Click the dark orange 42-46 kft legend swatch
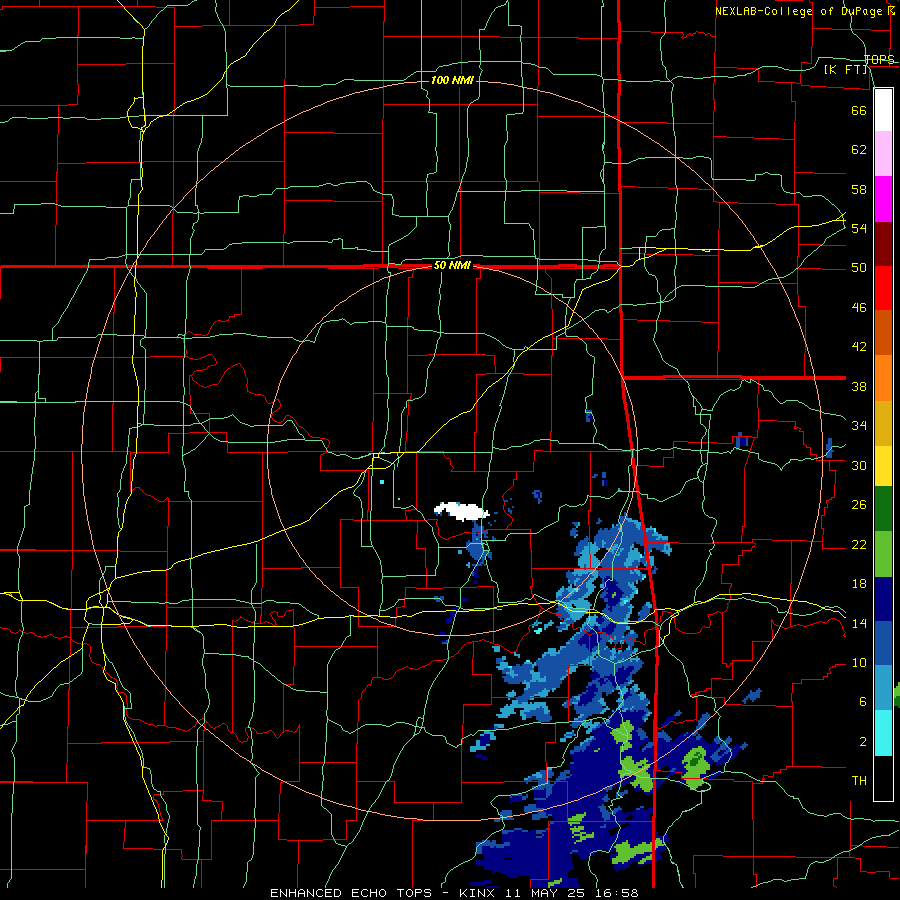Screen dimensions: 900x900 pyautogui.click(x=883, y=333)
